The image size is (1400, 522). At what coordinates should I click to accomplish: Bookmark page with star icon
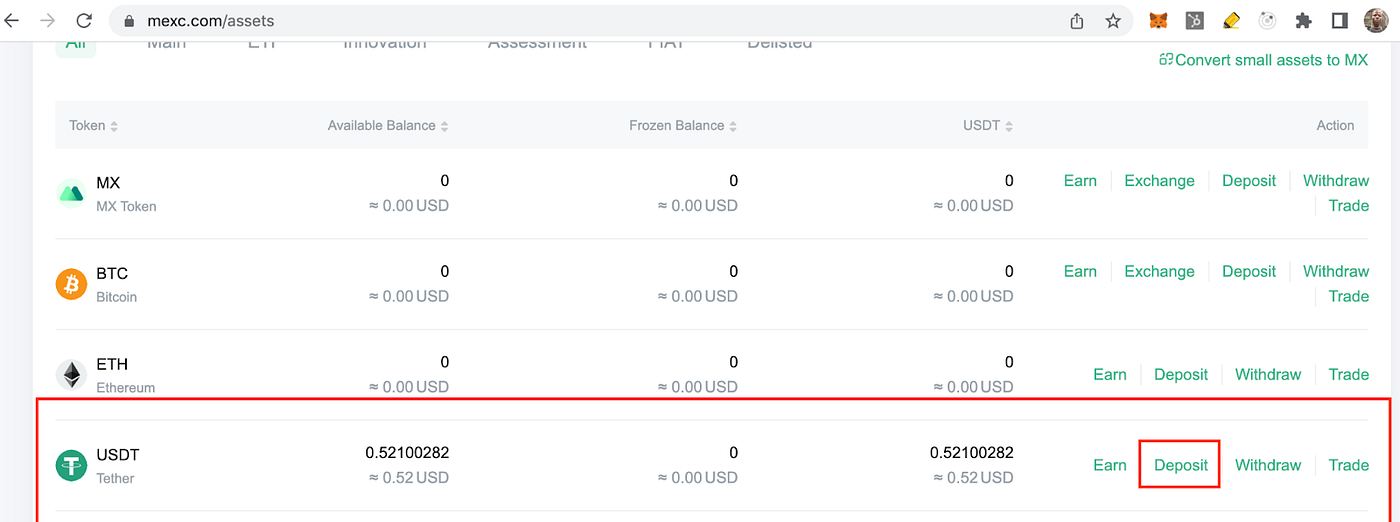point(1113,21)
